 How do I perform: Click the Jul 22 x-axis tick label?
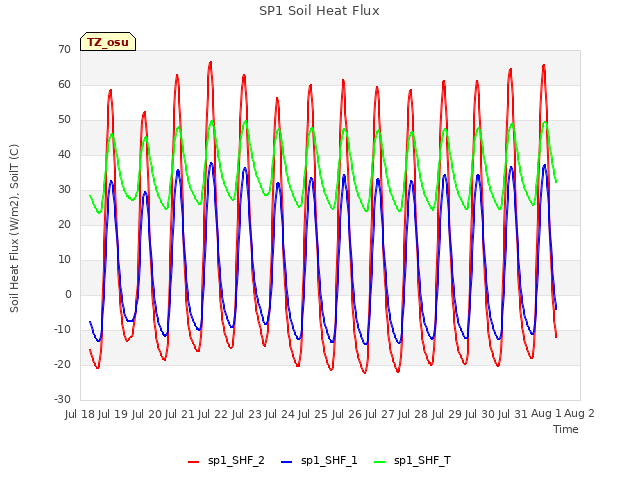(x=213, y=414)
